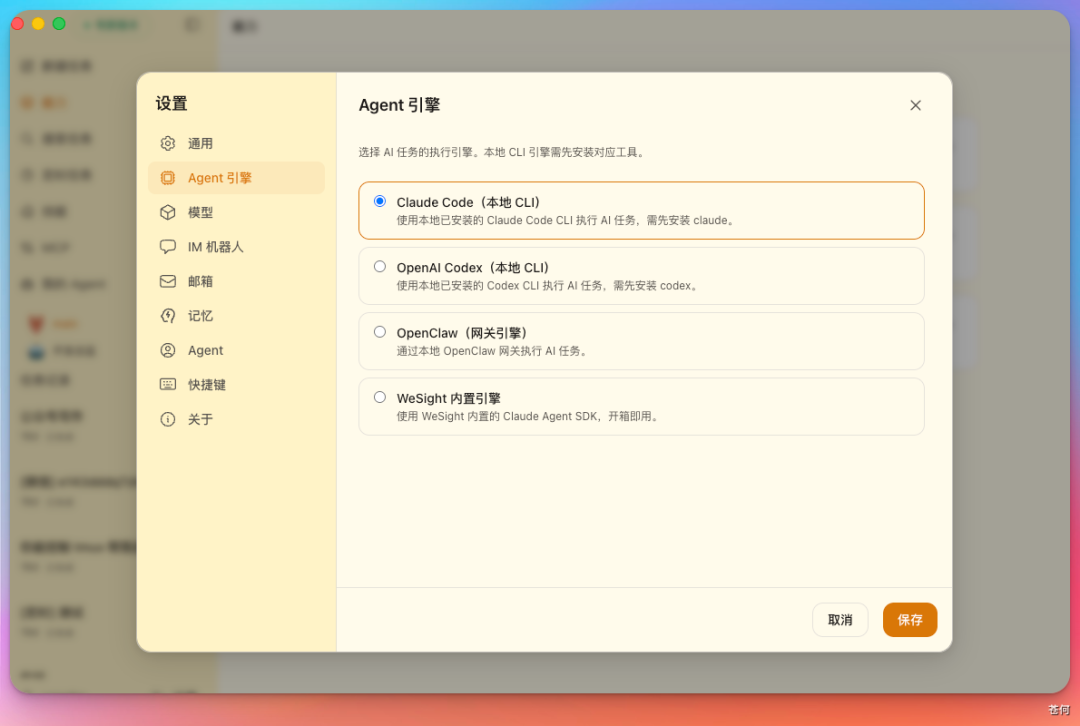
Task: Click the chip icon beside Agent 引擎
Action: pyautogui.click(x=167, y=177)
